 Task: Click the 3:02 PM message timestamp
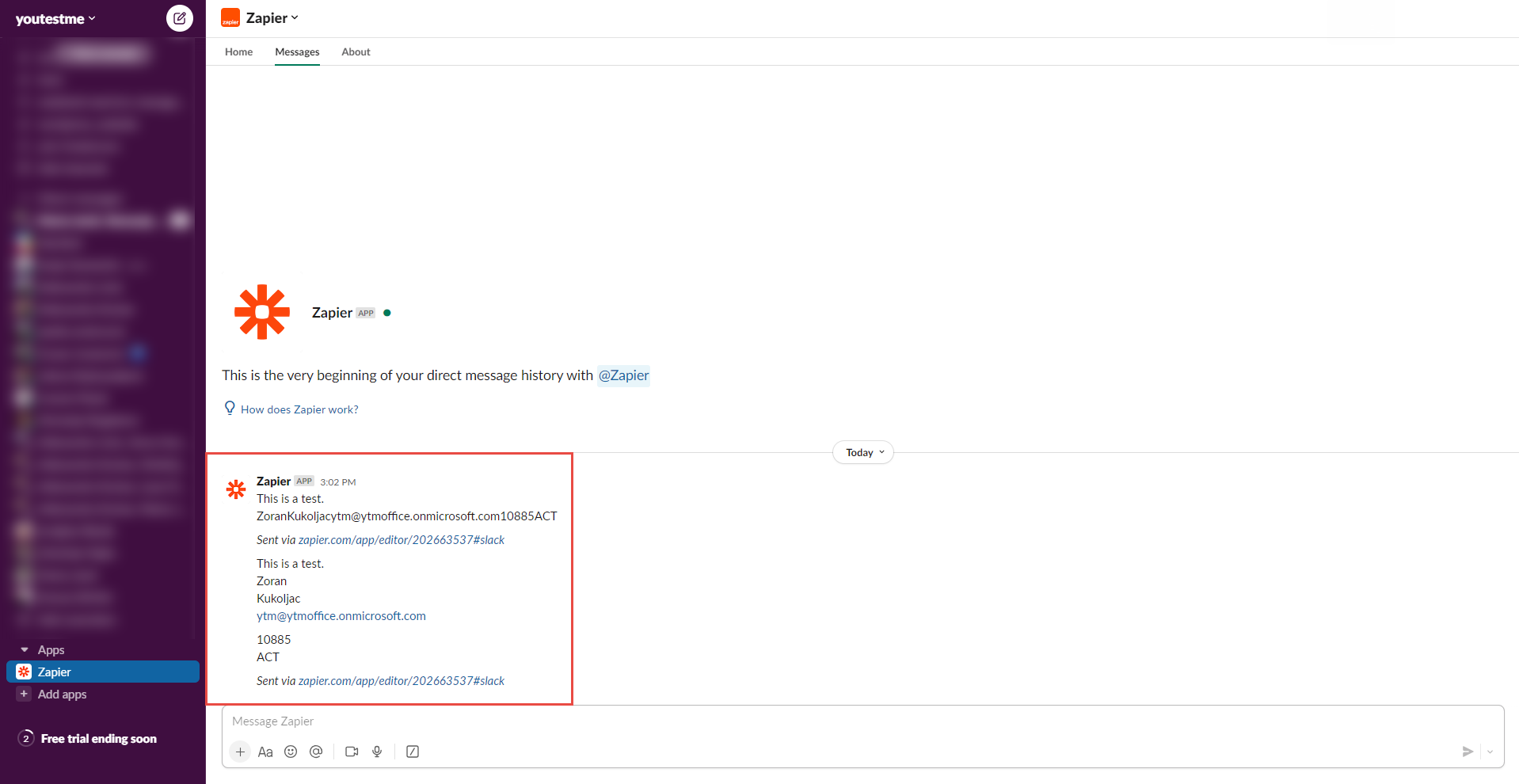click(338, 482)
